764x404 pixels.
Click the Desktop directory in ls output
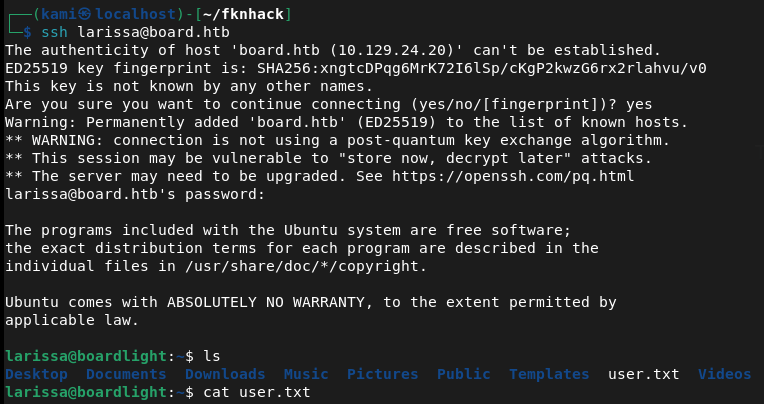point(36,374)
